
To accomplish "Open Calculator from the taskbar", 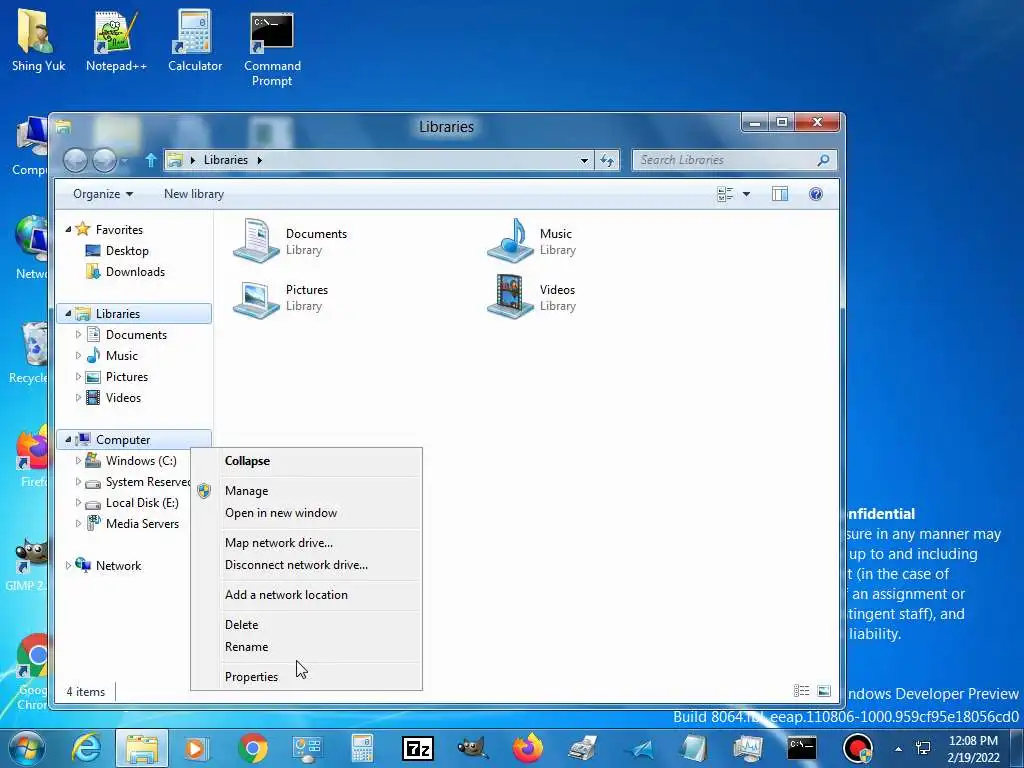I will [362, 748].
